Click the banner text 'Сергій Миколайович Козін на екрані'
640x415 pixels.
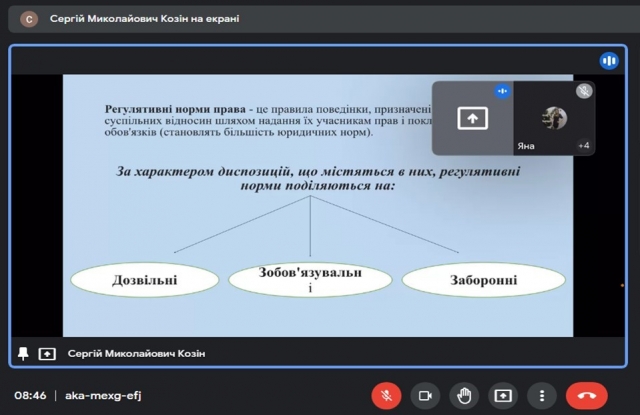[144, 19]
